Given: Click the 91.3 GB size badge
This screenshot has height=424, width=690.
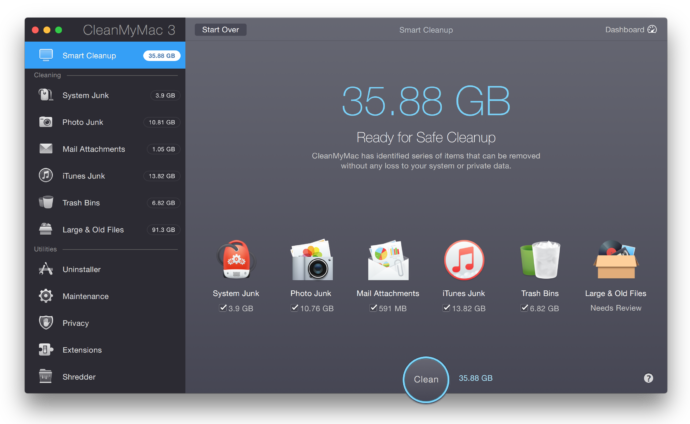Looking at the screenshot, I should click(163, 229).
